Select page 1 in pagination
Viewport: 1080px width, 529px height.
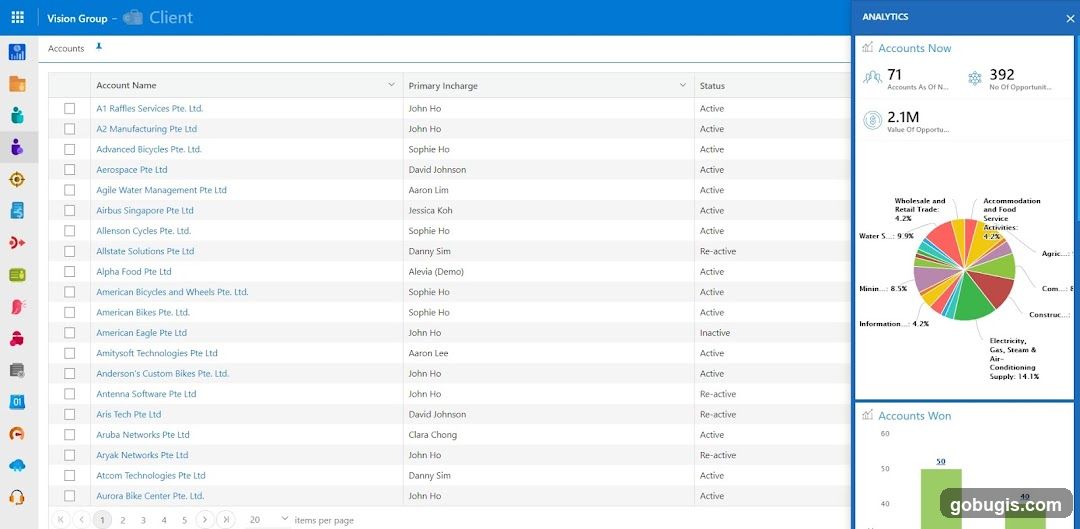tap(102, 520)
